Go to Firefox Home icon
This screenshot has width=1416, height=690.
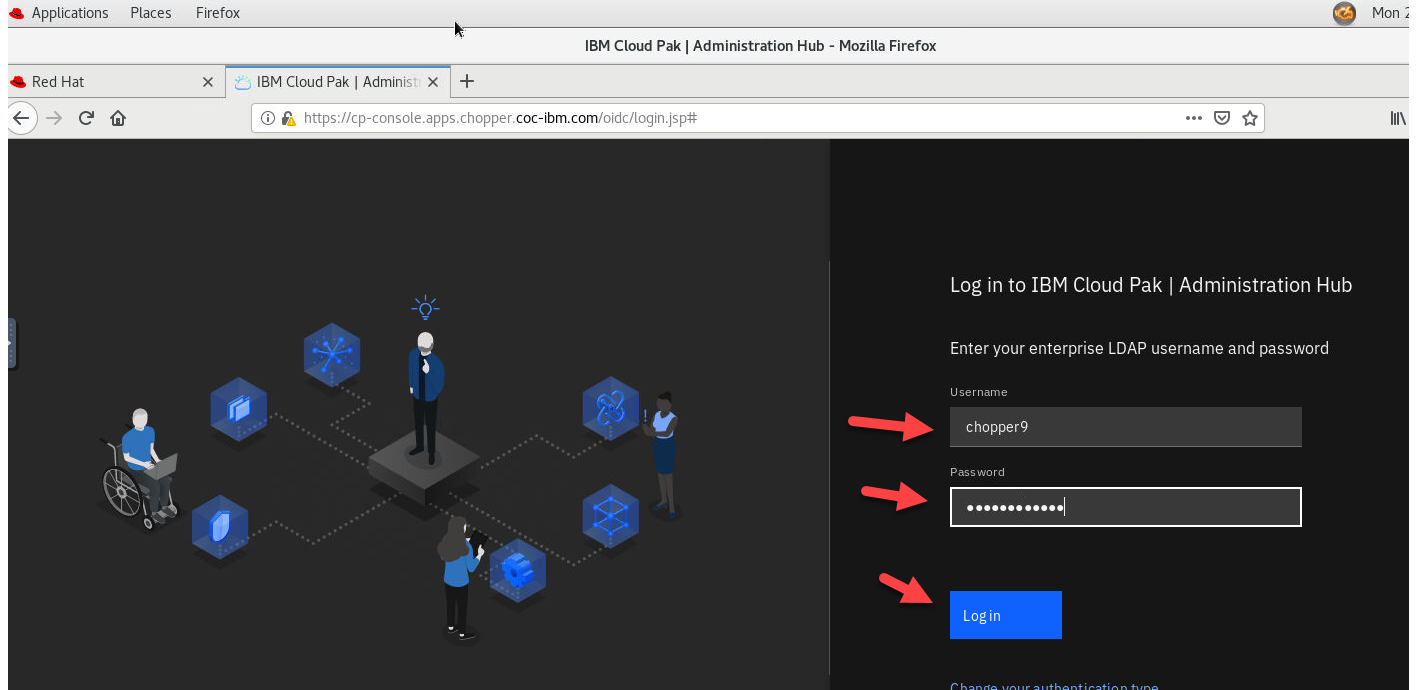pos(118,118)
